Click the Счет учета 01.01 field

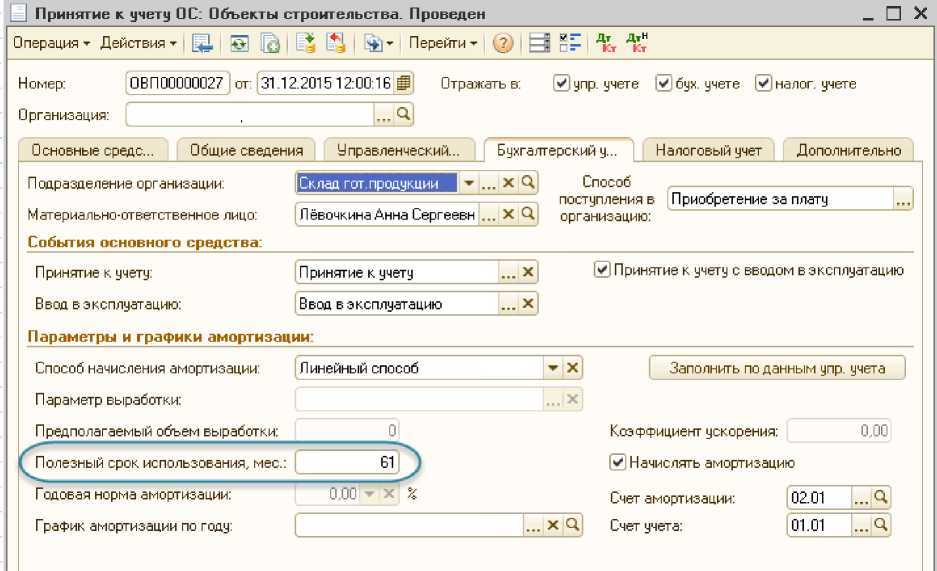pyautogui.click(x=819, y=526)
